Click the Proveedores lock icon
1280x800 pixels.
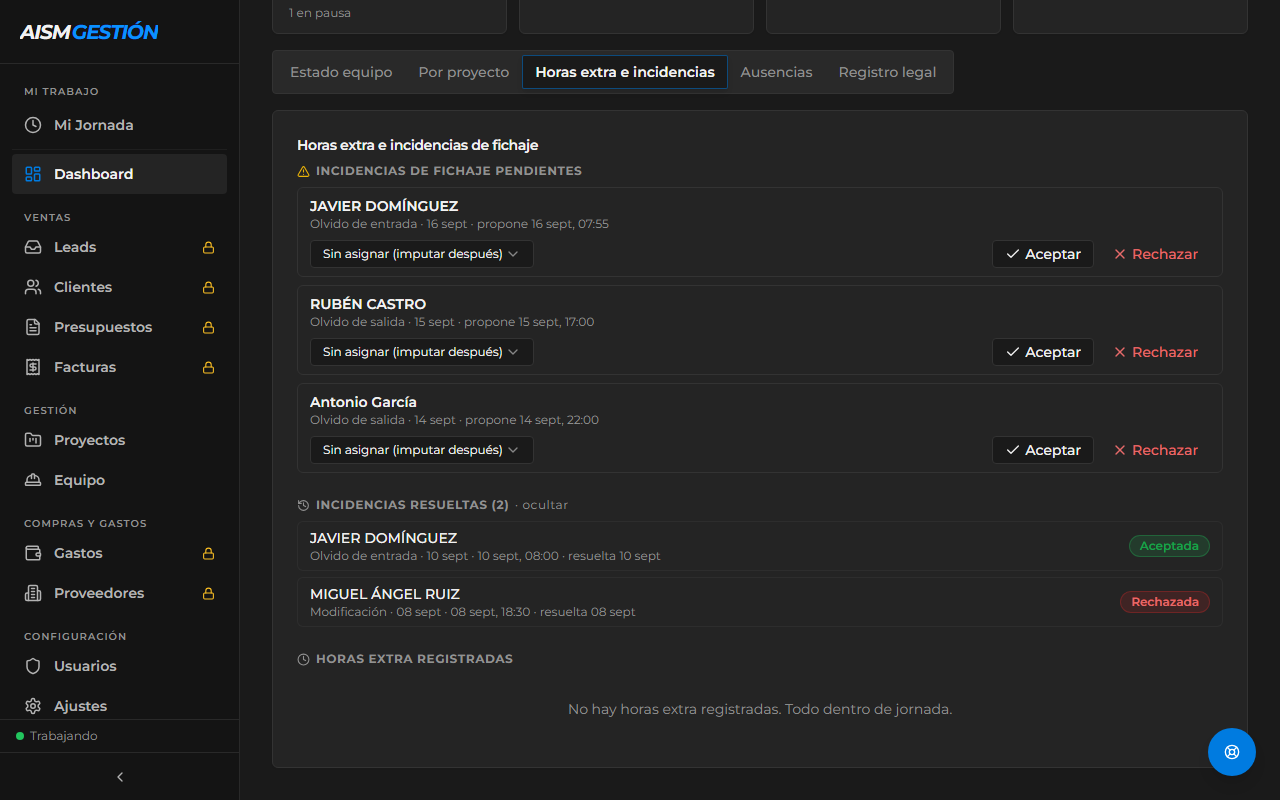(x=209, y=593)
